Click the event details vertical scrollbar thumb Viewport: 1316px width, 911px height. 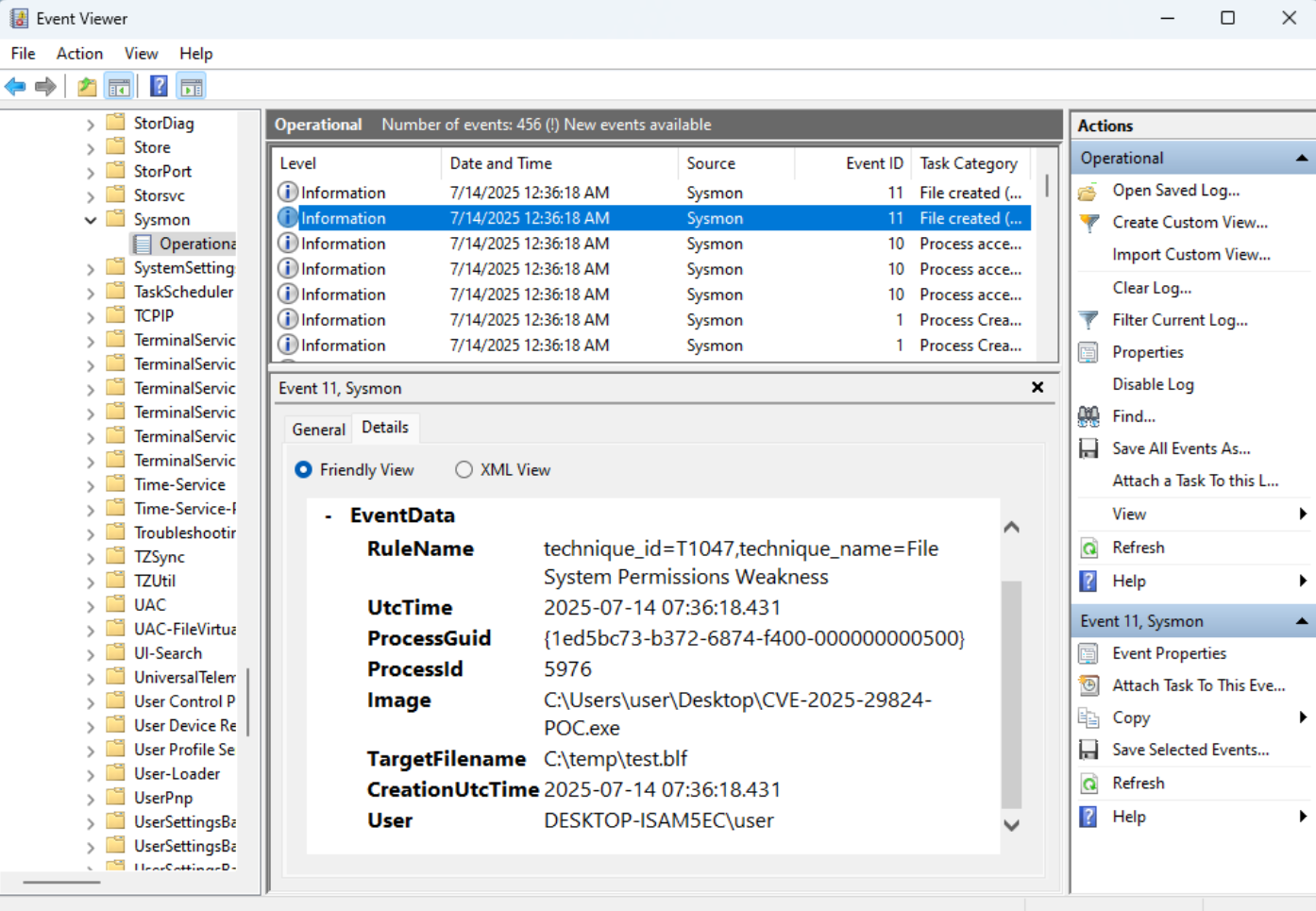1011,694
